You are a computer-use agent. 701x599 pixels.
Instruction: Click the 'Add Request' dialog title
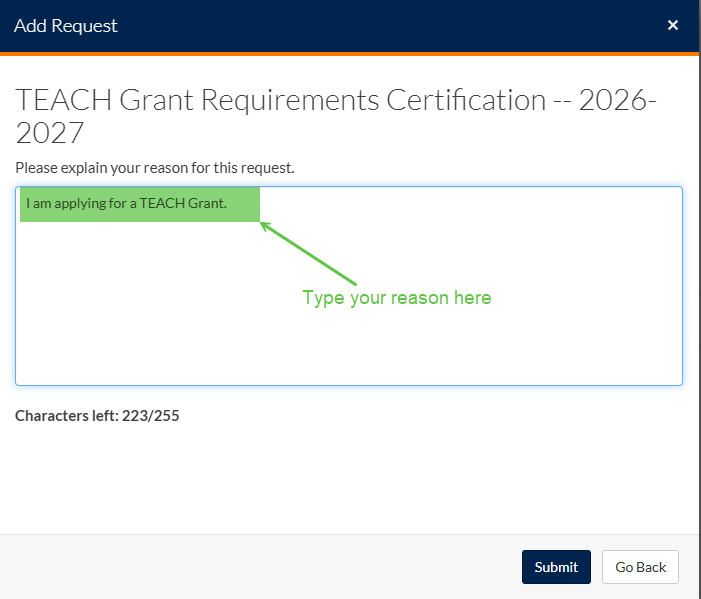point(66,26)
